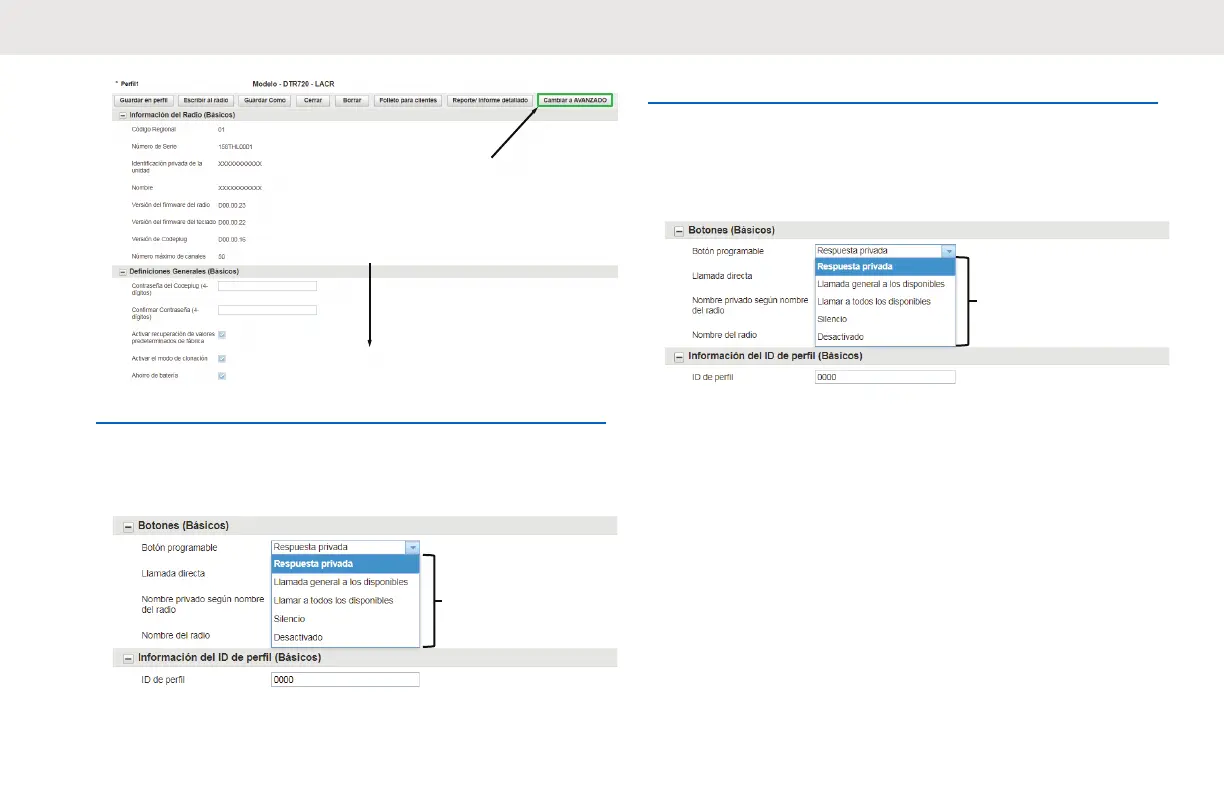Choose Desactivado in the lower-left dropdown list

pos(297,637)
